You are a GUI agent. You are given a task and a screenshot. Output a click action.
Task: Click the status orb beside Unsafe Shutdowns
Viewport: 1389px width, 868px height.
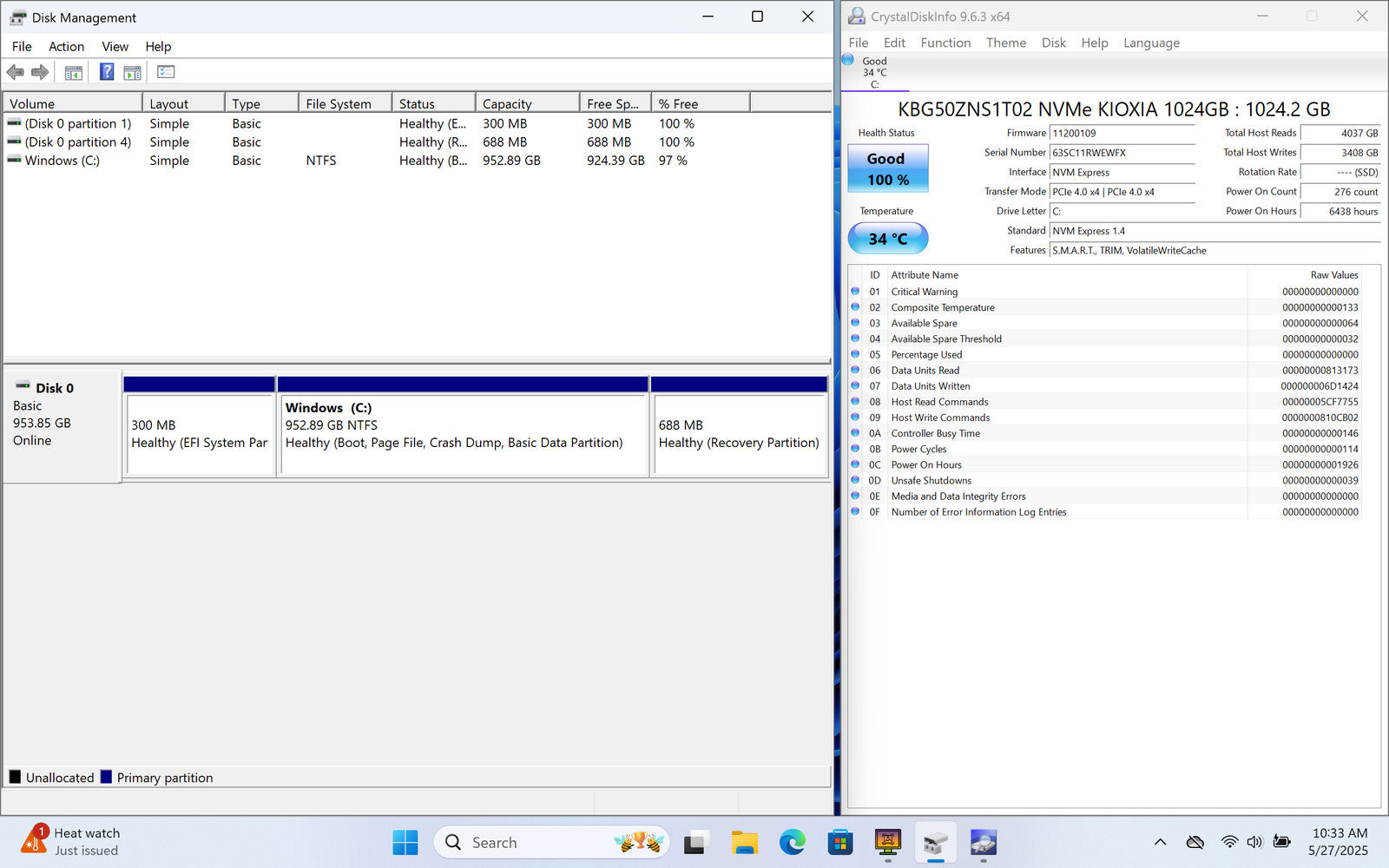click(x=855, y=480)
